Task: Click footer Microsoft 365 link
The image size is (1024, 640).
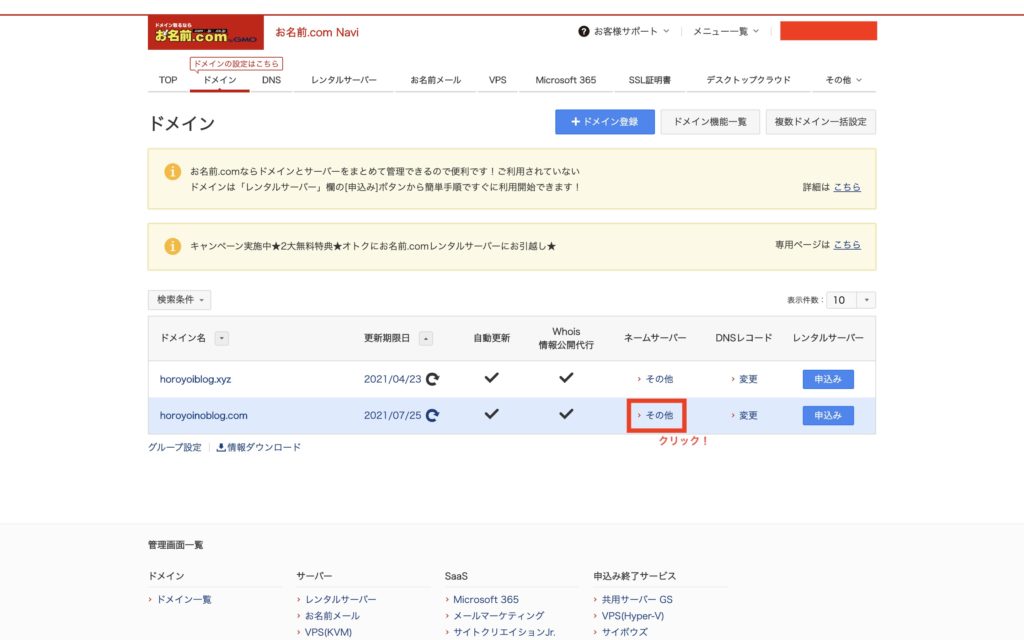Action: tap(486, 600)
